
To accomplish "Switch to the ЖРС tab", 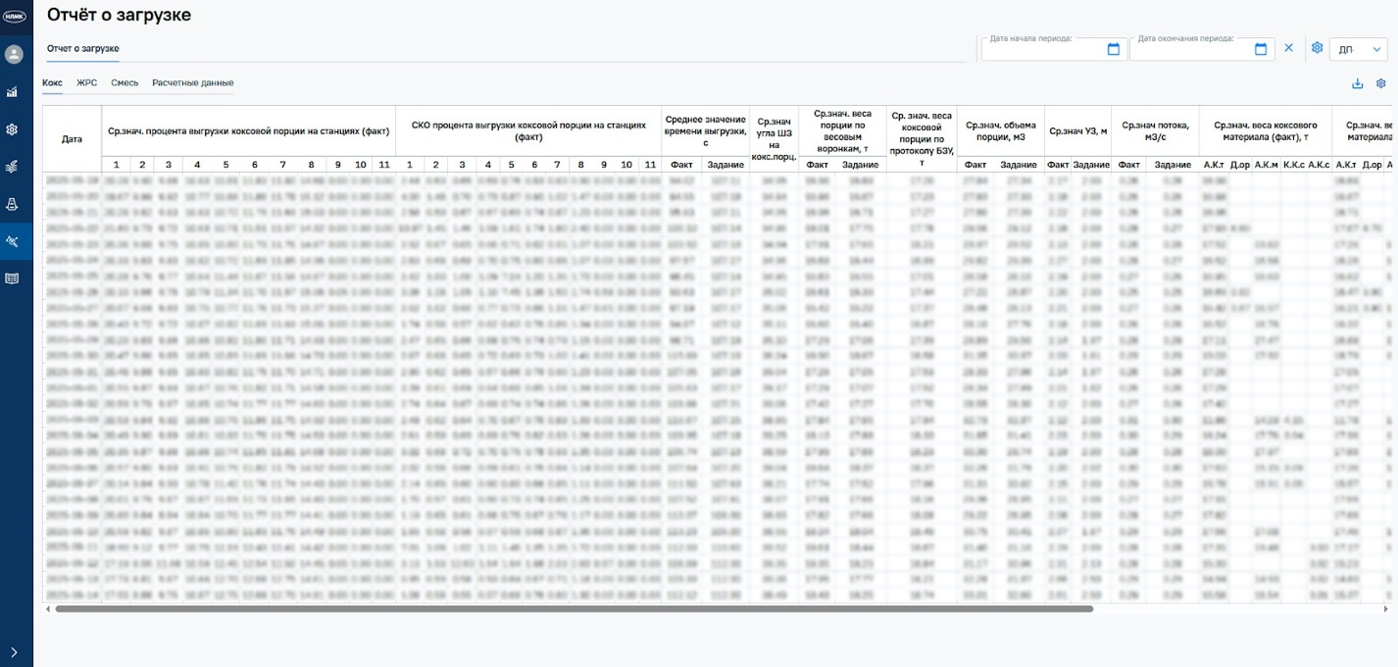I will click(x=87, y=83).
